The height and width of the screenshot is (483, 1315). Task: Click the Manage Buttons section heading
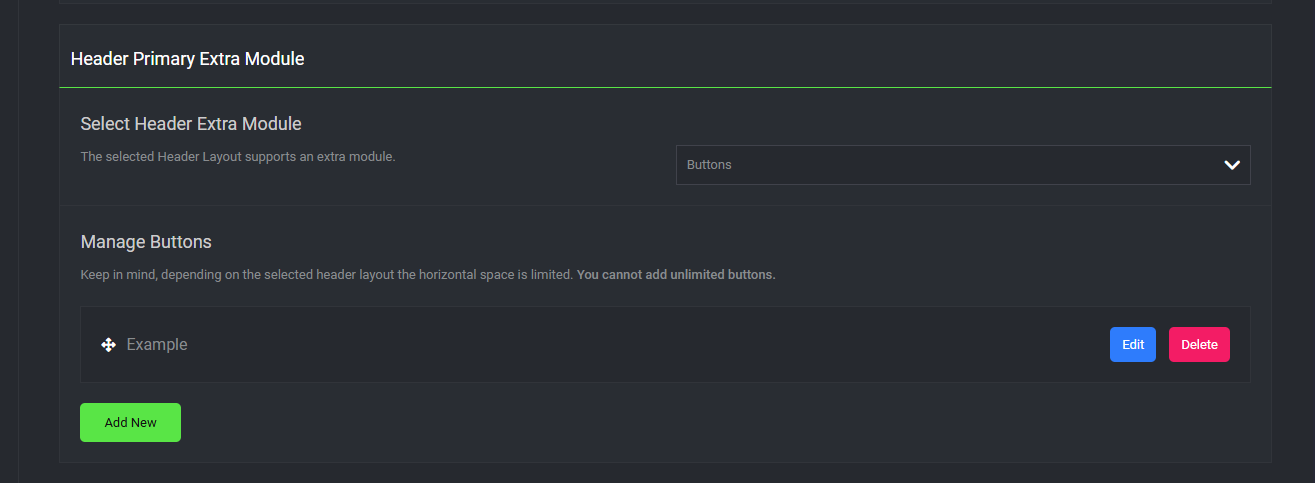pos(146,242)
